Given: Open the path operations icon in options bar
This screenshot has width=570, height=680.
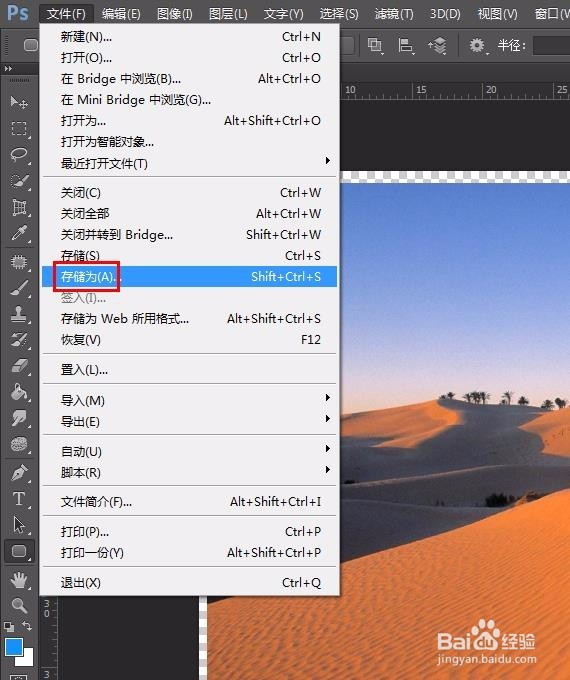Looking at the screenshot, I should [x=375, y=45].
